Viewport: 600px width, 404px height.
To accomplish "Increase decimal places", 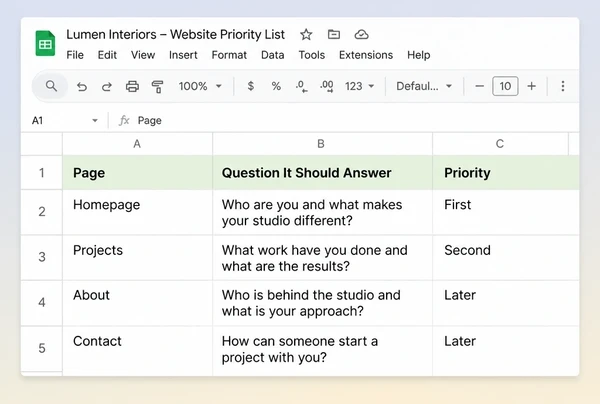I will tap(327, 86).
